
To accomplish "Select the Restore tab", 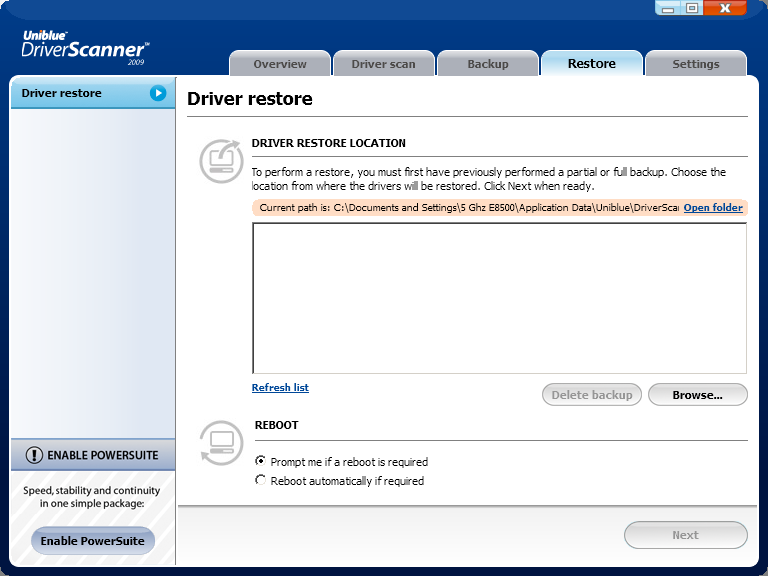I will click(x=591, y=63).
